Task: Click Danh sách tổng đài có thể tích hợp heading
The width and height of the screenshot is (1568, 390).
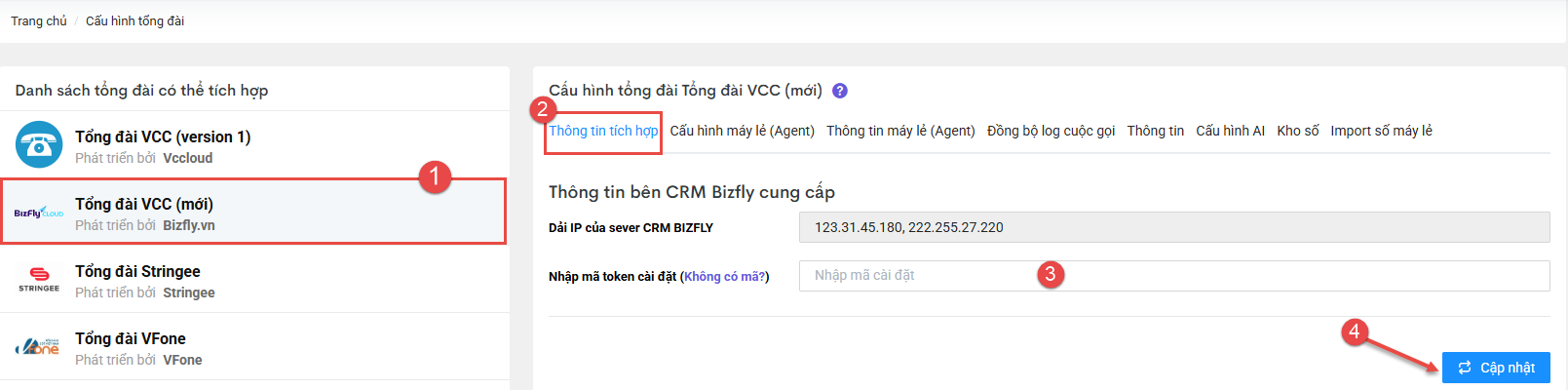Action: click(x=141, y=91)
